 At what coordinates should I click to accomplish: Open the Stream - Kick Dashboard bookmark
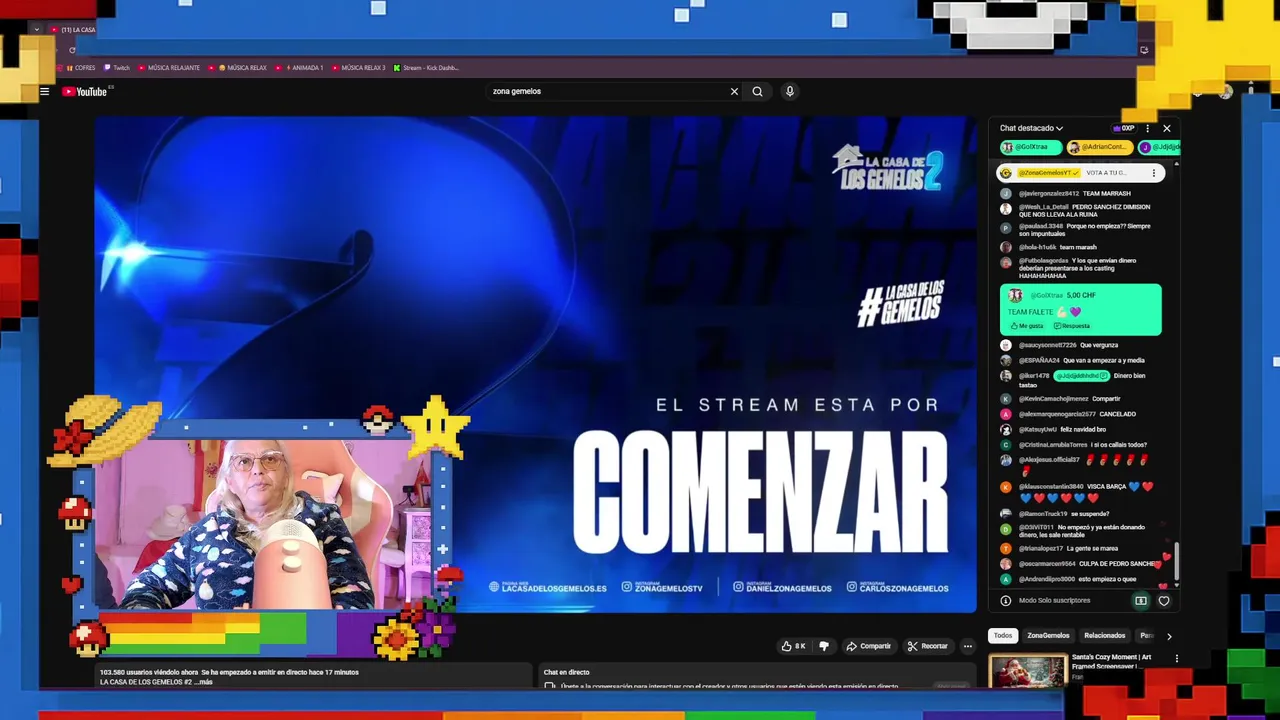point(426,68)
